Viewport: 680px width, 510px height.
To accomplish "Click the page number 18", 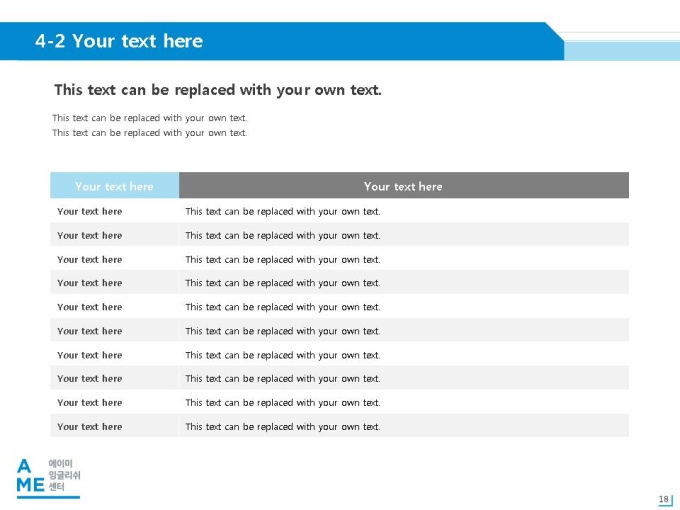I will click(664, 499).
